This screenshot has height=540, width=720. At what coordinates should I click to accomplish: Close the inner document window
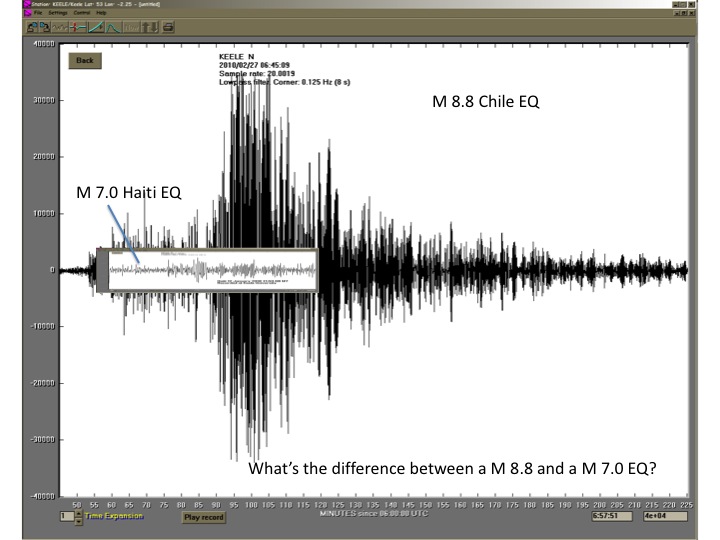(692, 12)
